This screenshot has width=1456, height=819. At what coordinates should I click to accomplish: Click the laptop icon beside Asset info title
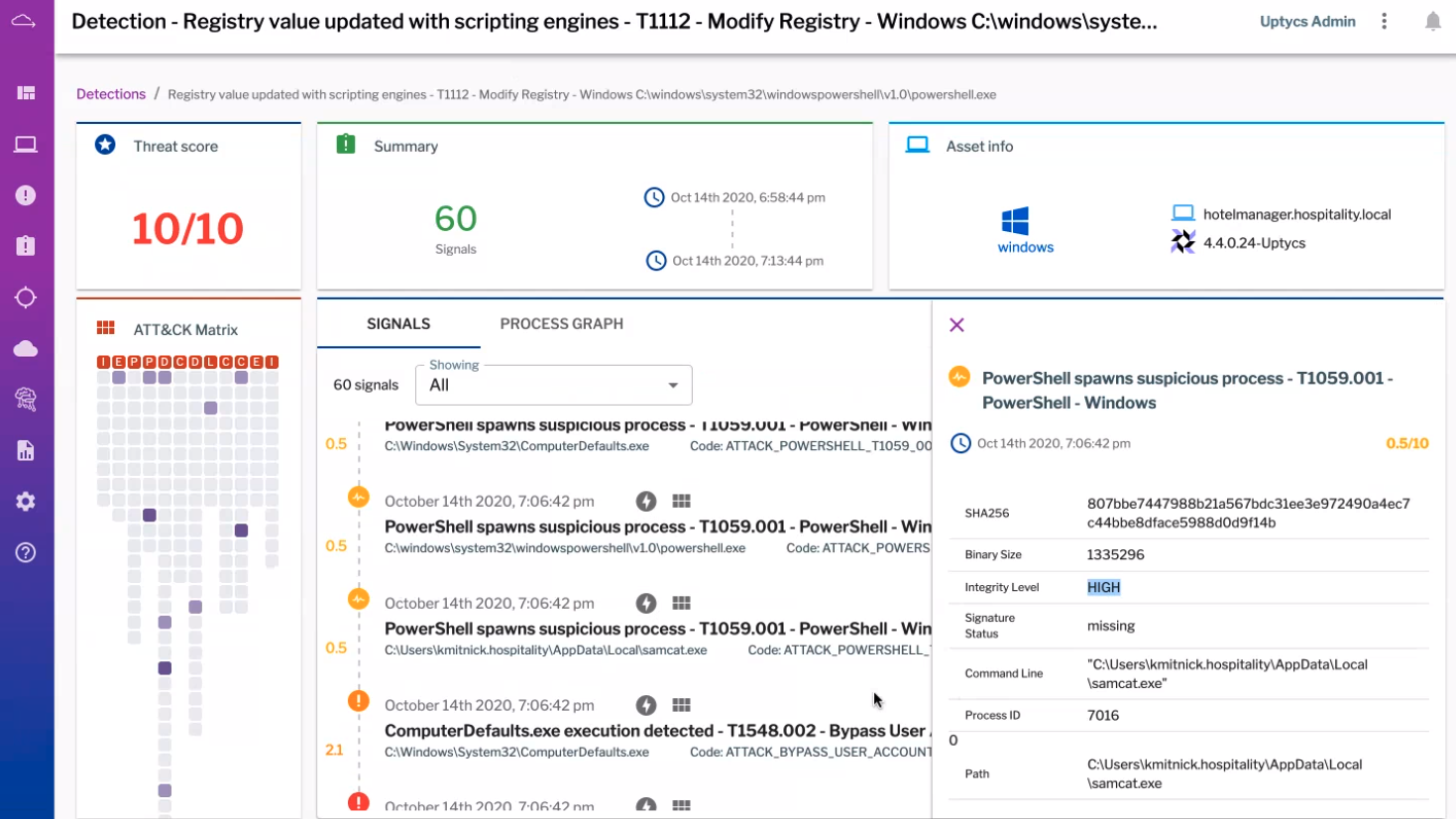pyautogui.click(x=918, y=145)
